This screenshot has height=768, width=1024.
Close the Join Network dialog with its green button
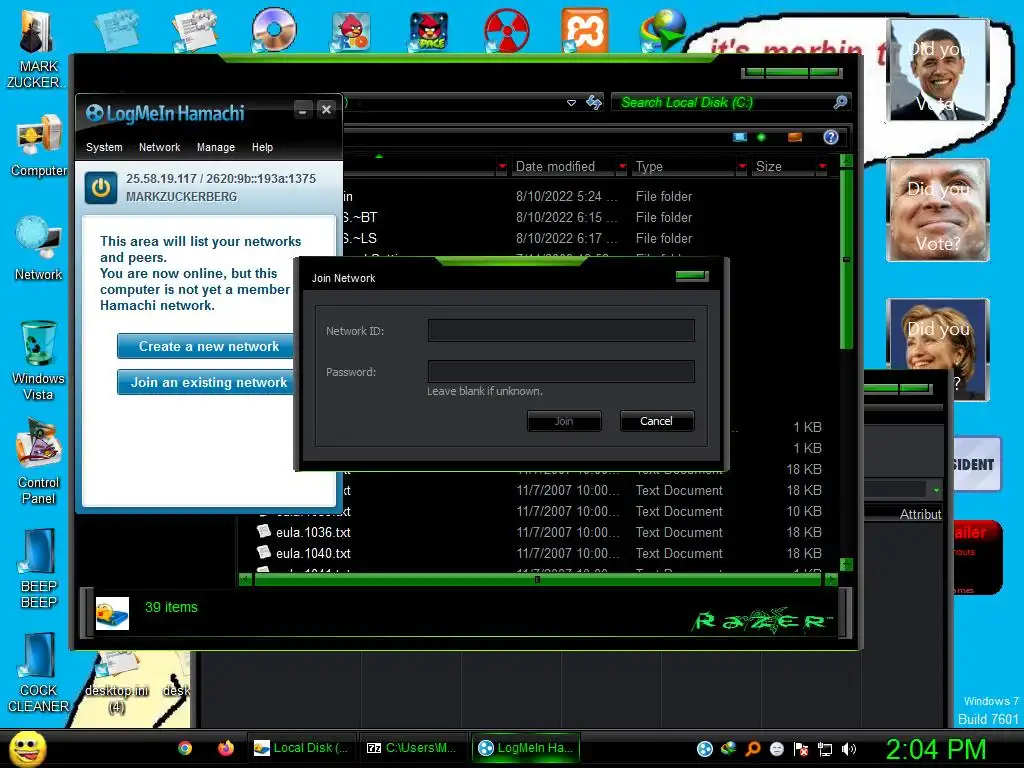point(692,276)
